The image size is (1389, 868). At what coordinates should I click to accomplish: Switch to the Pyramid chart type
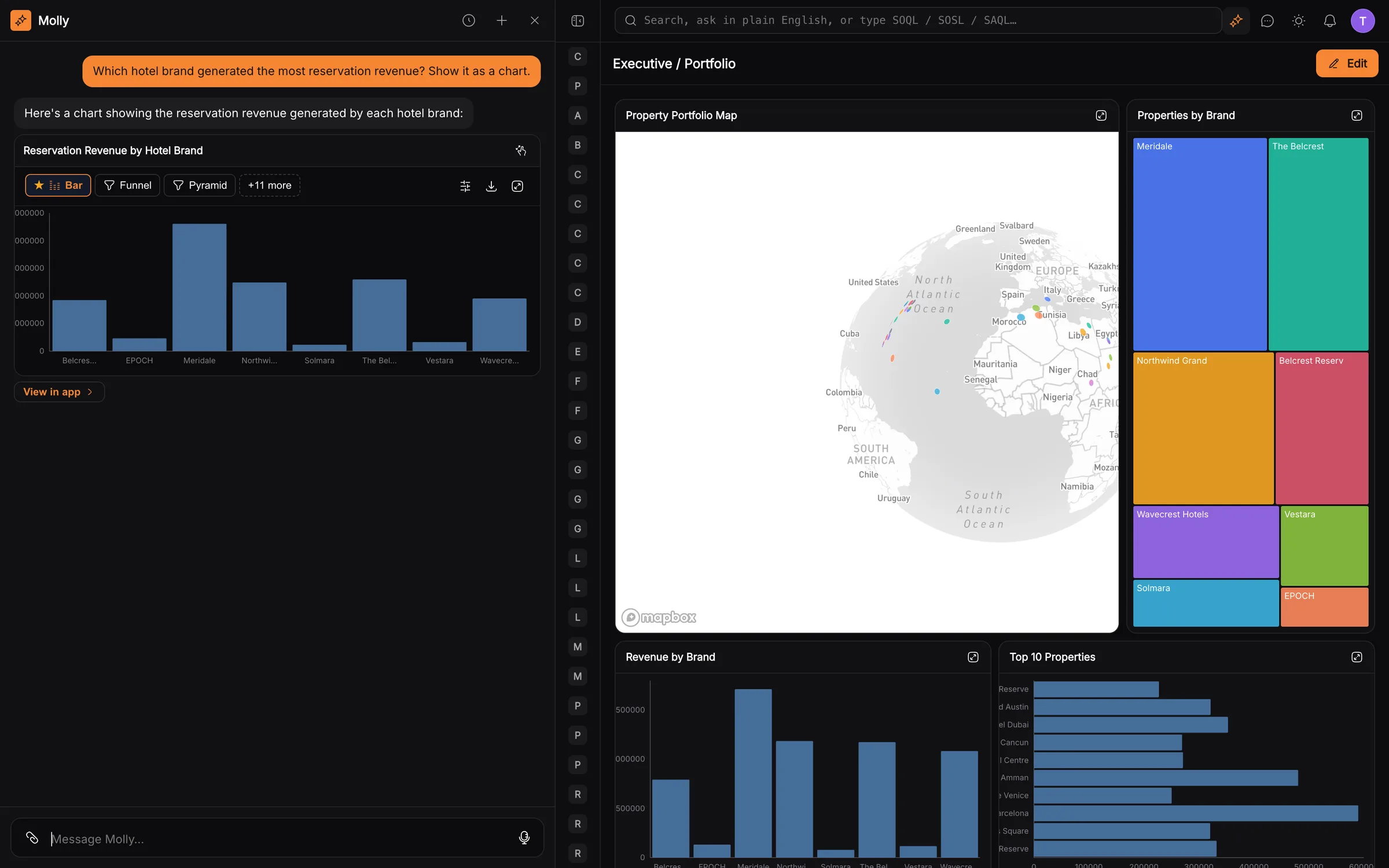[x=200, y=185]
